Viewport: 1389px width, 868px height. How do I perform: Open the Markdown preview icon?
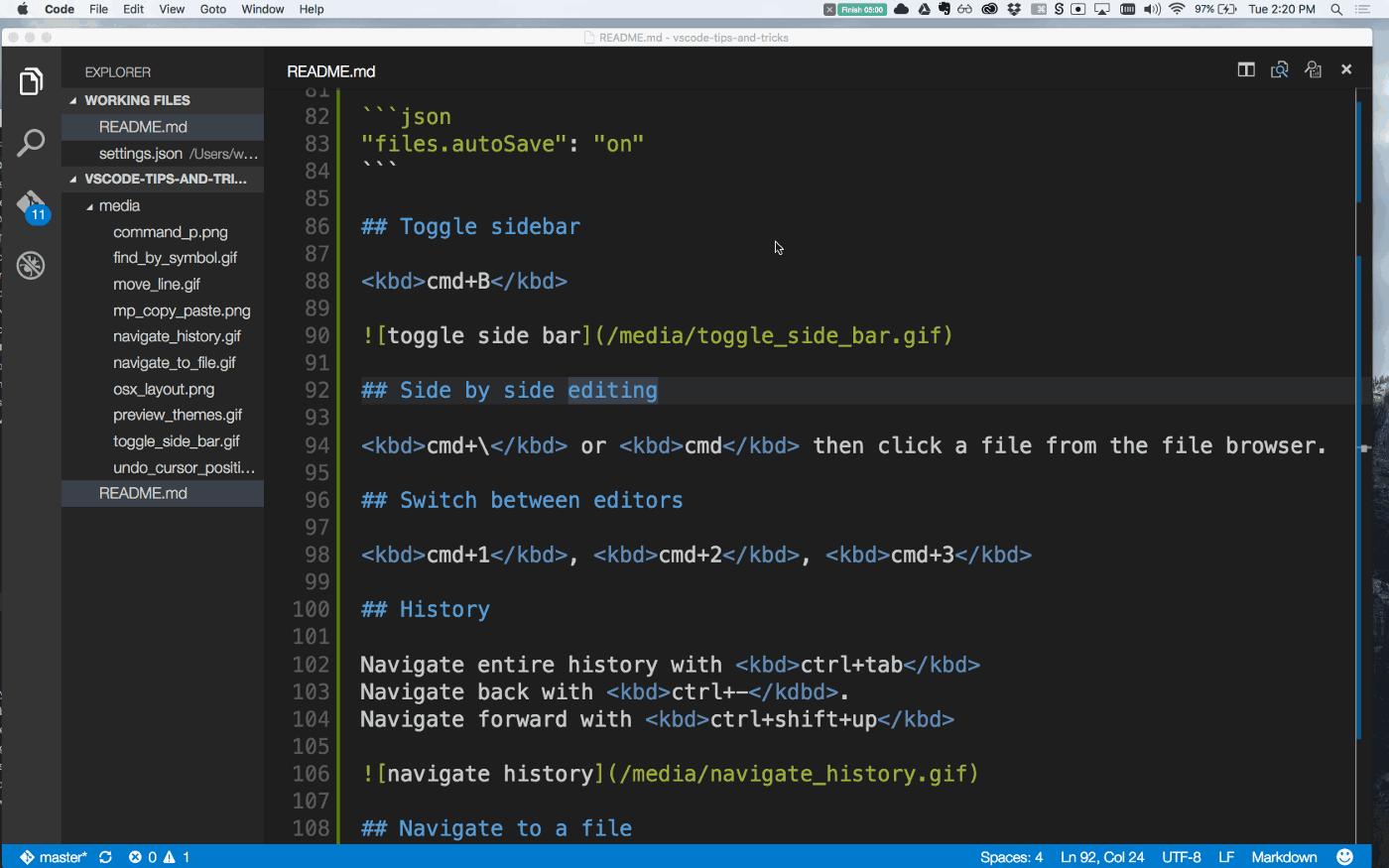point(1280,69)
